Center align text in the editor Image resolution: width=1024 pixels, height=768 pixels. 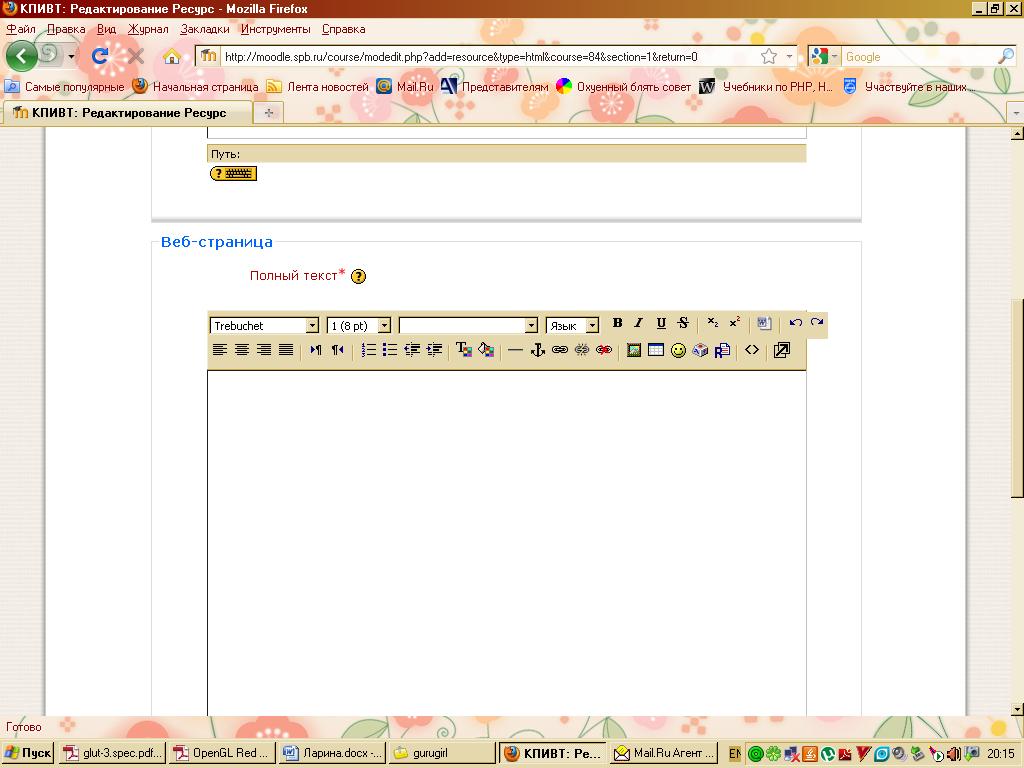pos(242,350)
